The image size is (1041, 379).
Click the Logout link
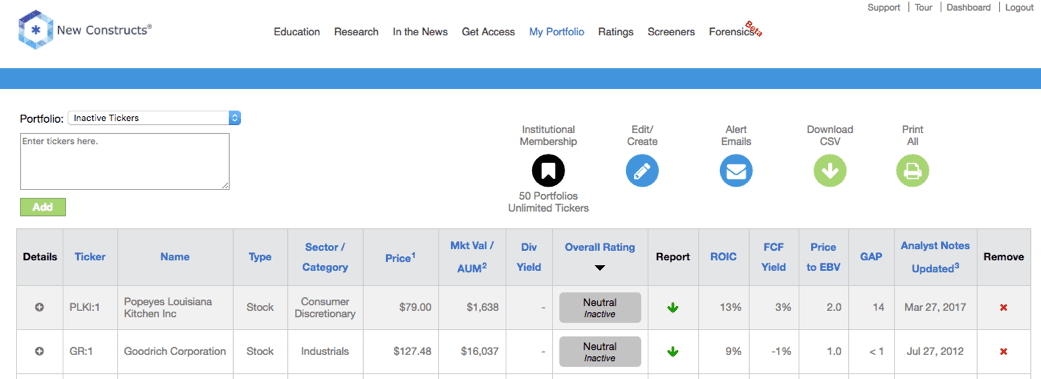coord(1019,7)
